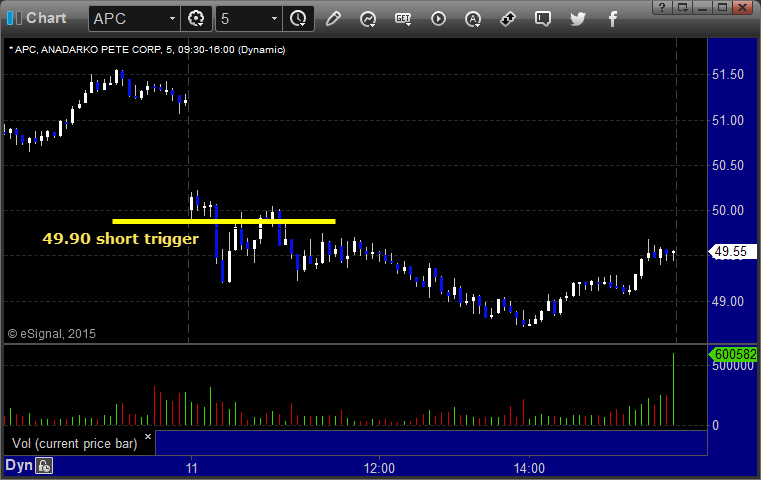Share chart on Twitter
Image resolution: width=761 pixels, height=480 pixels.
578,19
